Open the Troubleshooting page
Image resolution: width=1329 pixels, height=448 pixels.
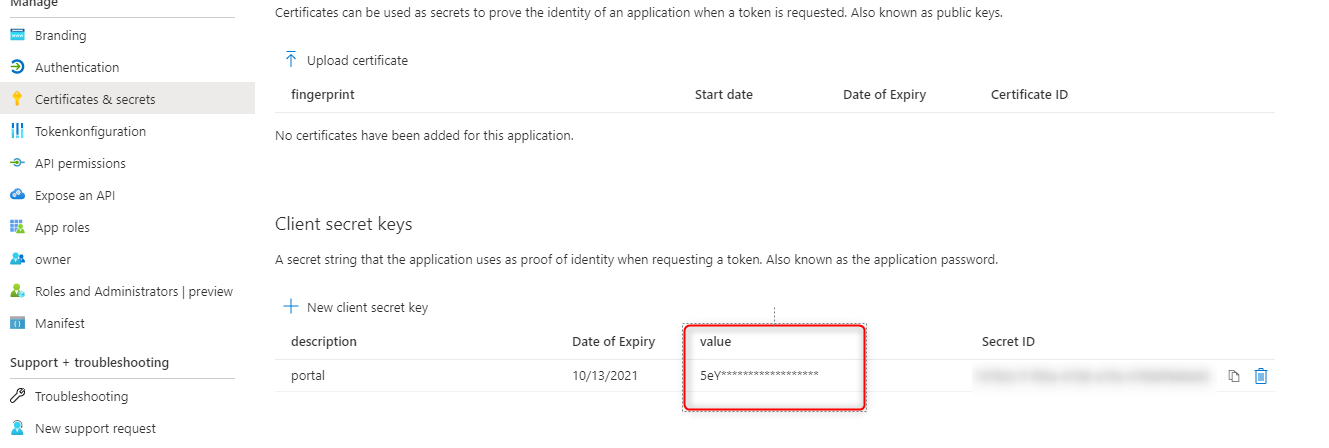81,396
